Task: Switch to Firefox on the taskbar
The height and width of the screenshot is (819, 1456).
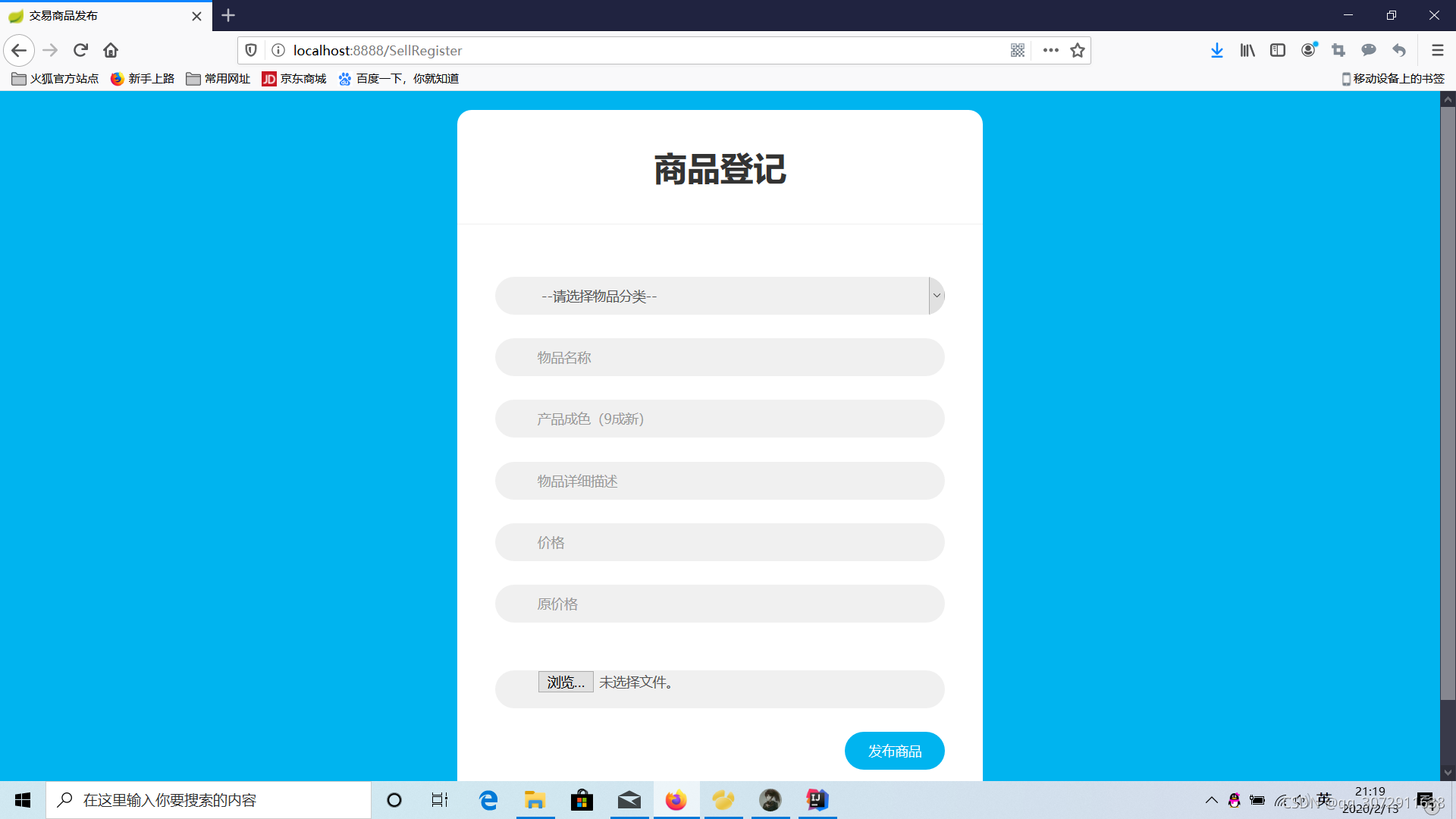Action: [x=676, y=800]
